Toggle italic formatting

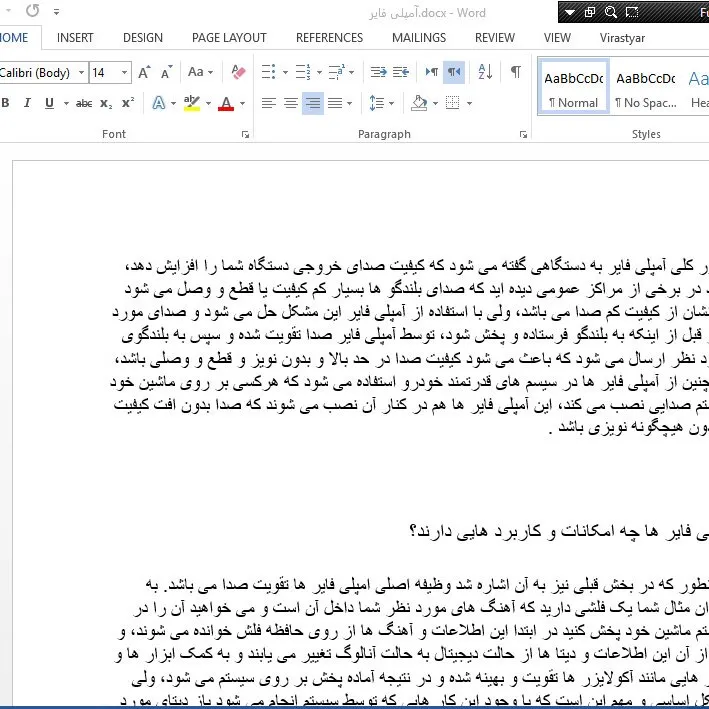tap(28, 103)
